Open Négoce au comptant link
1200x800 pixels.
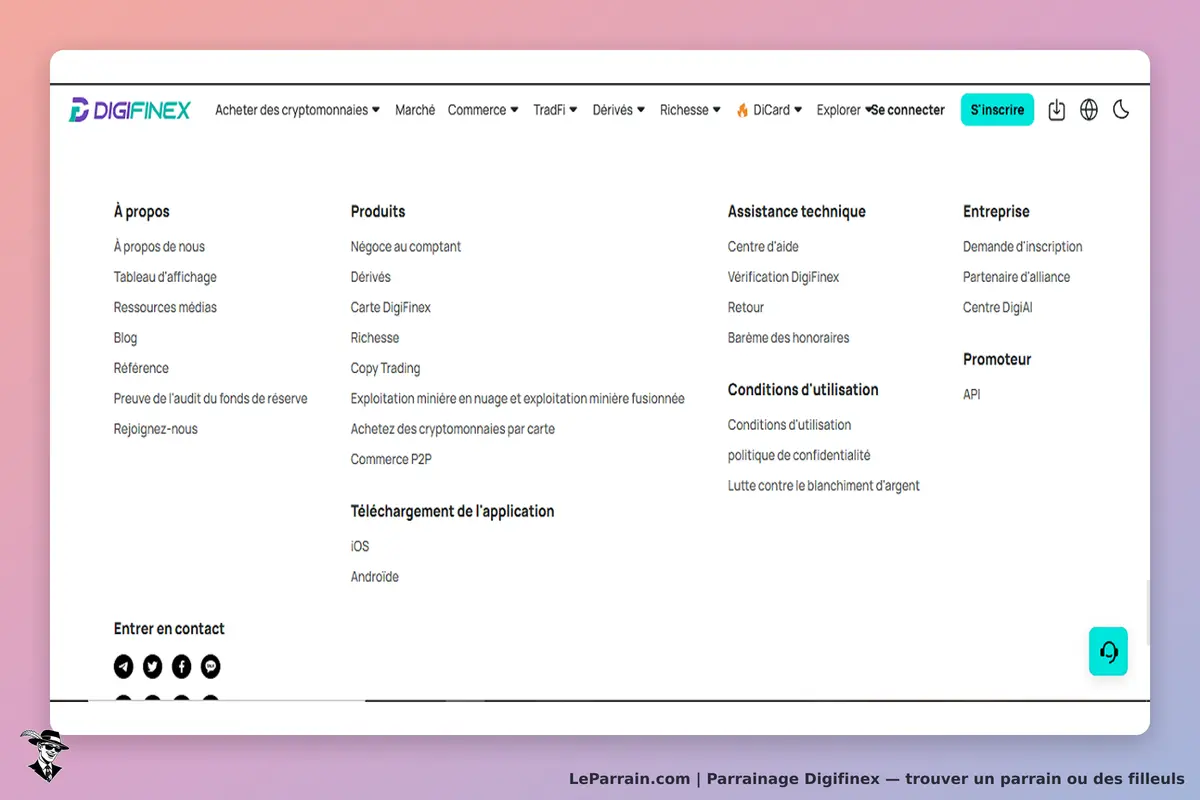point(406,247)
